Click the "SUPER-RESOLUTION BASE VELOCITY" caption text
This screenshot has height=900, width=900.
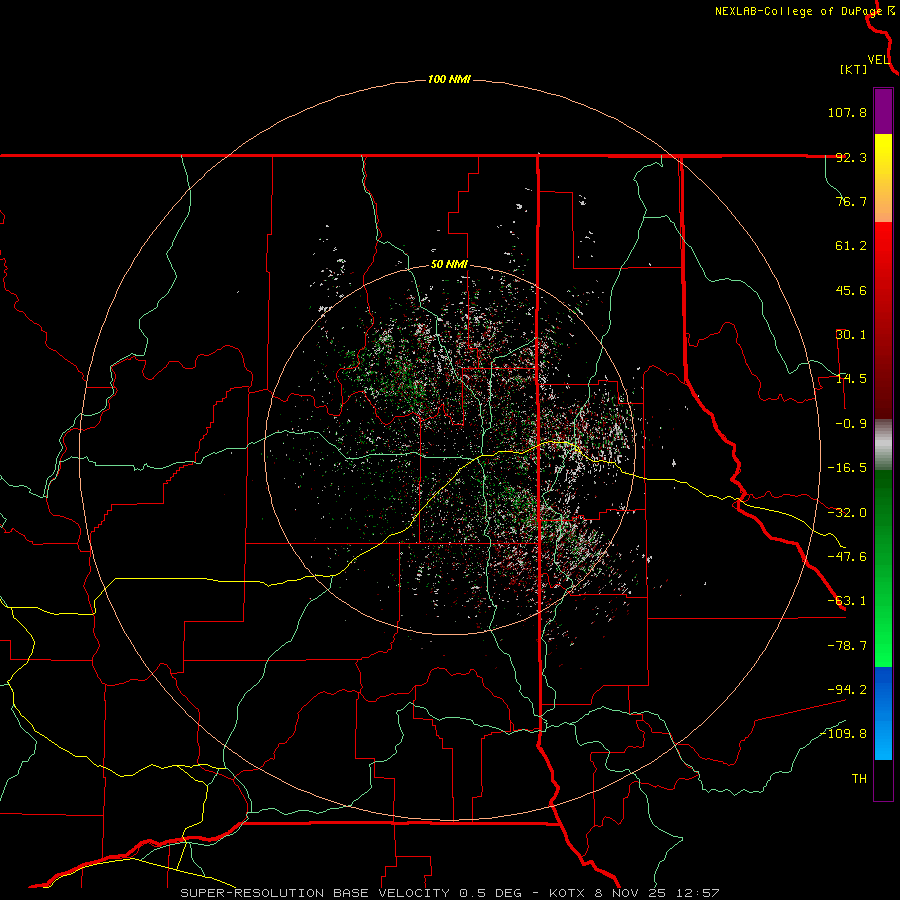315,893
